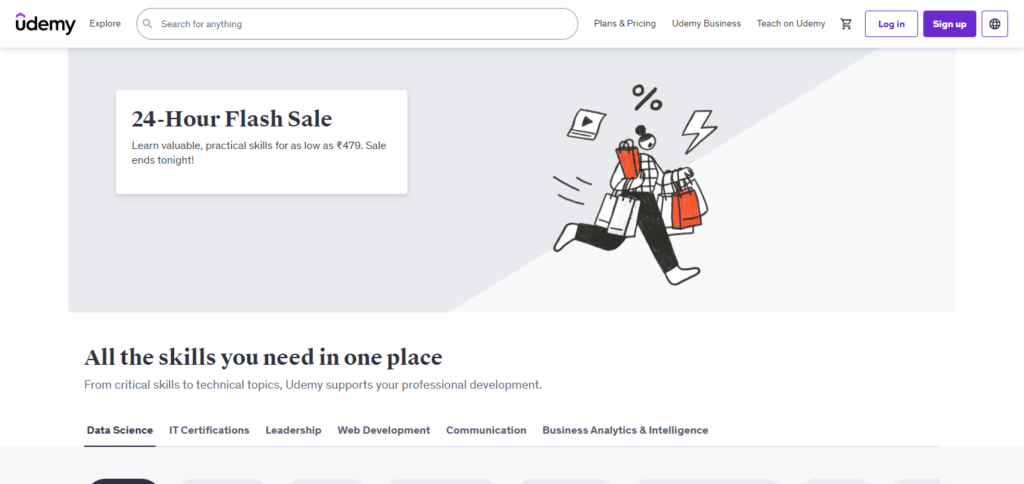The image size is (1024, 484).
Task: Switch to the Leadership tab
Action: (293, 430)
